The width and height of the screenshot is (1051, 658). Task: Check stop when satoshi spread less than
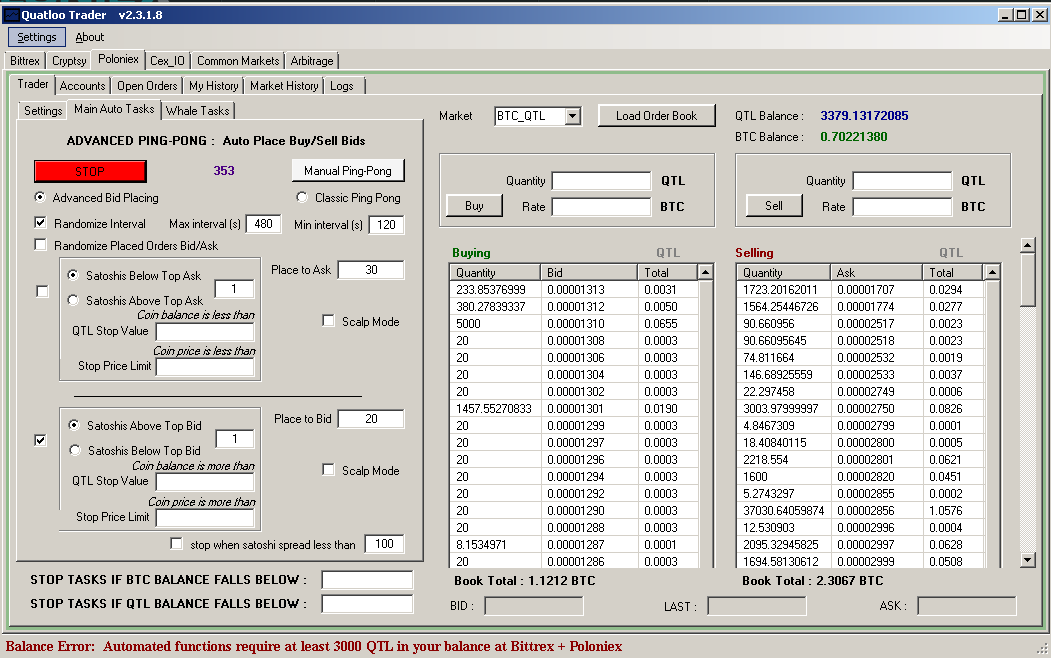coord(176,543)
